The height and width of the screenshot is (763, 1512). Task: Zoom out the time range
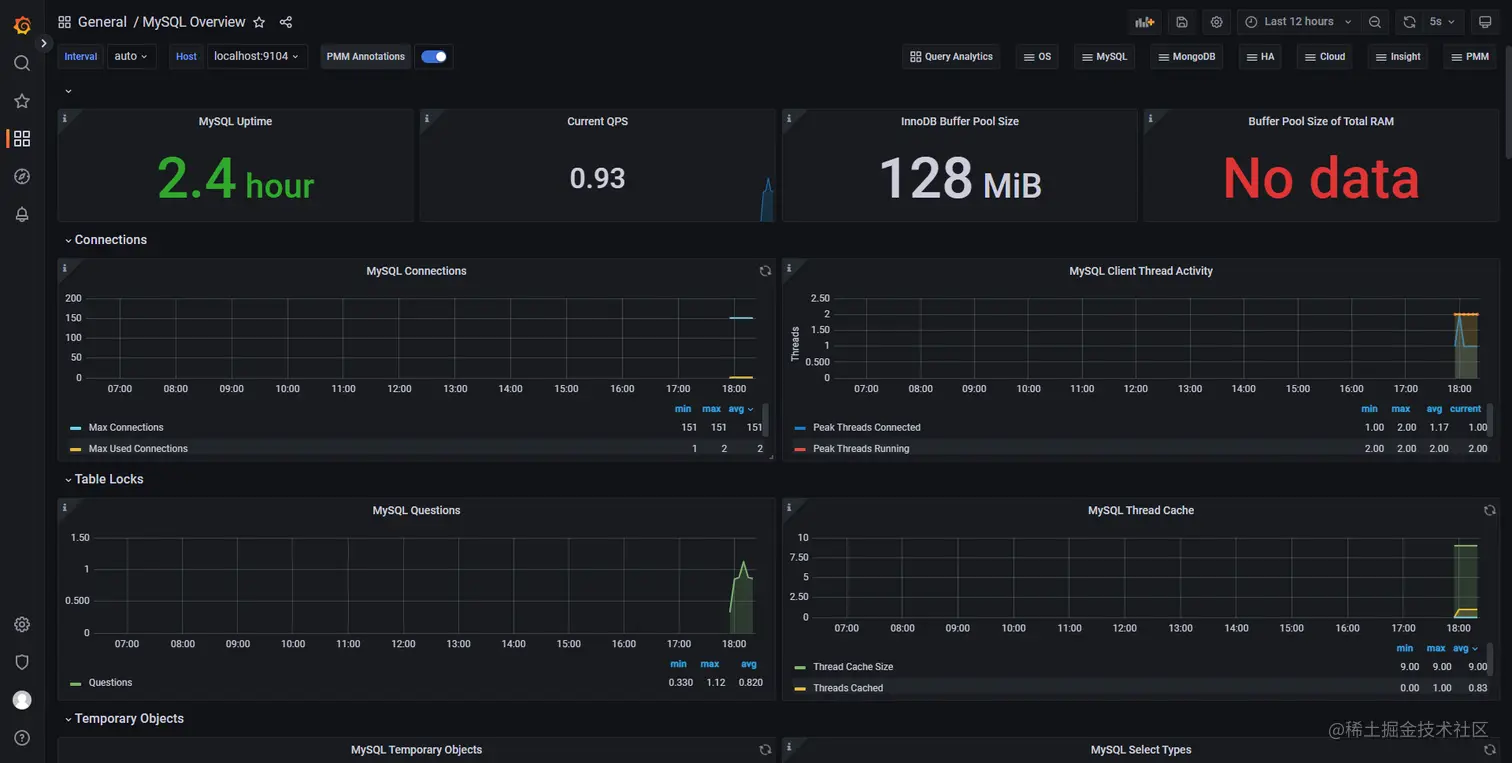tap(1375, 22)
